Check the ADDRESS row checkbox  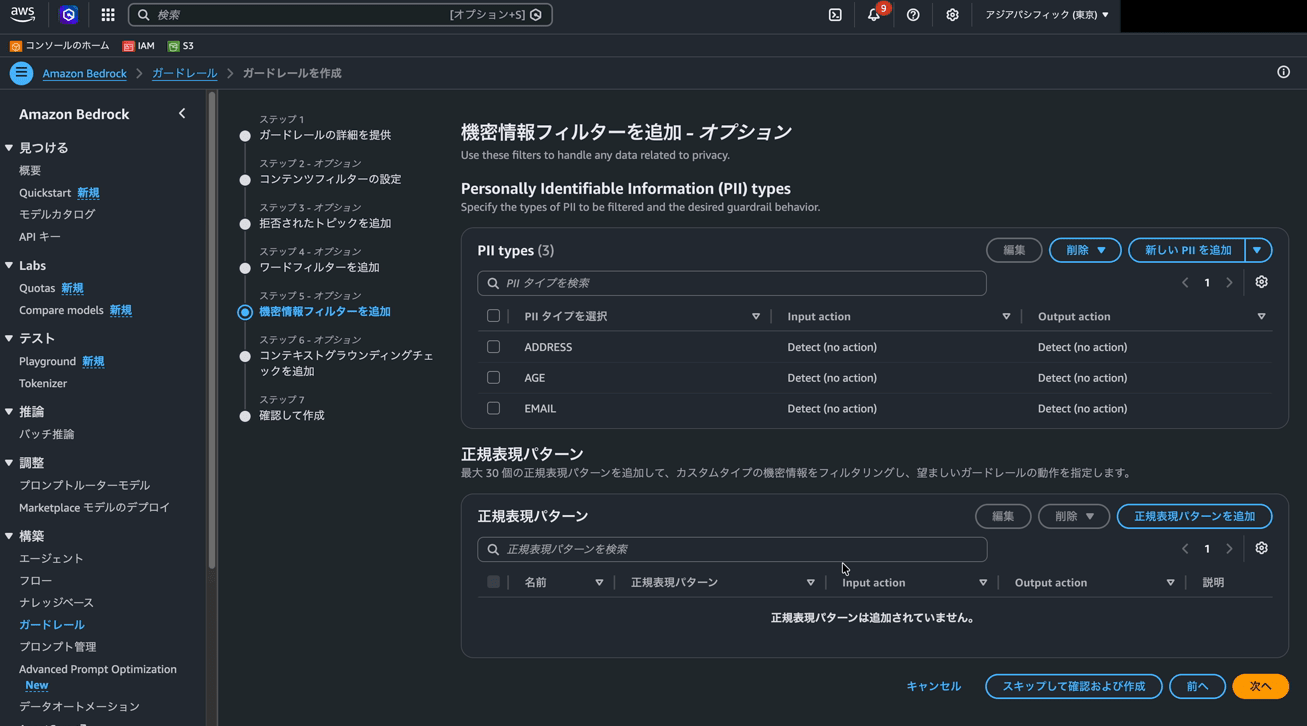[x=493, y=347]
